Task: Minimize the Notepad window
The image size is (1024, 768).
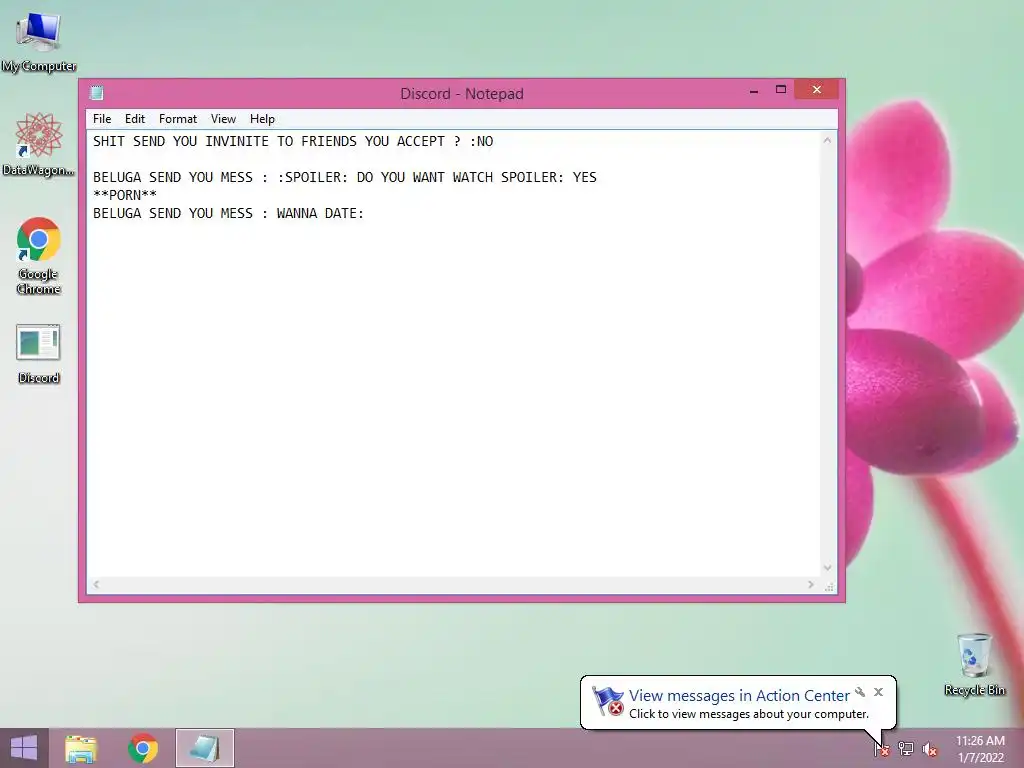Action: pyautogui.click(x=754, y=90)
